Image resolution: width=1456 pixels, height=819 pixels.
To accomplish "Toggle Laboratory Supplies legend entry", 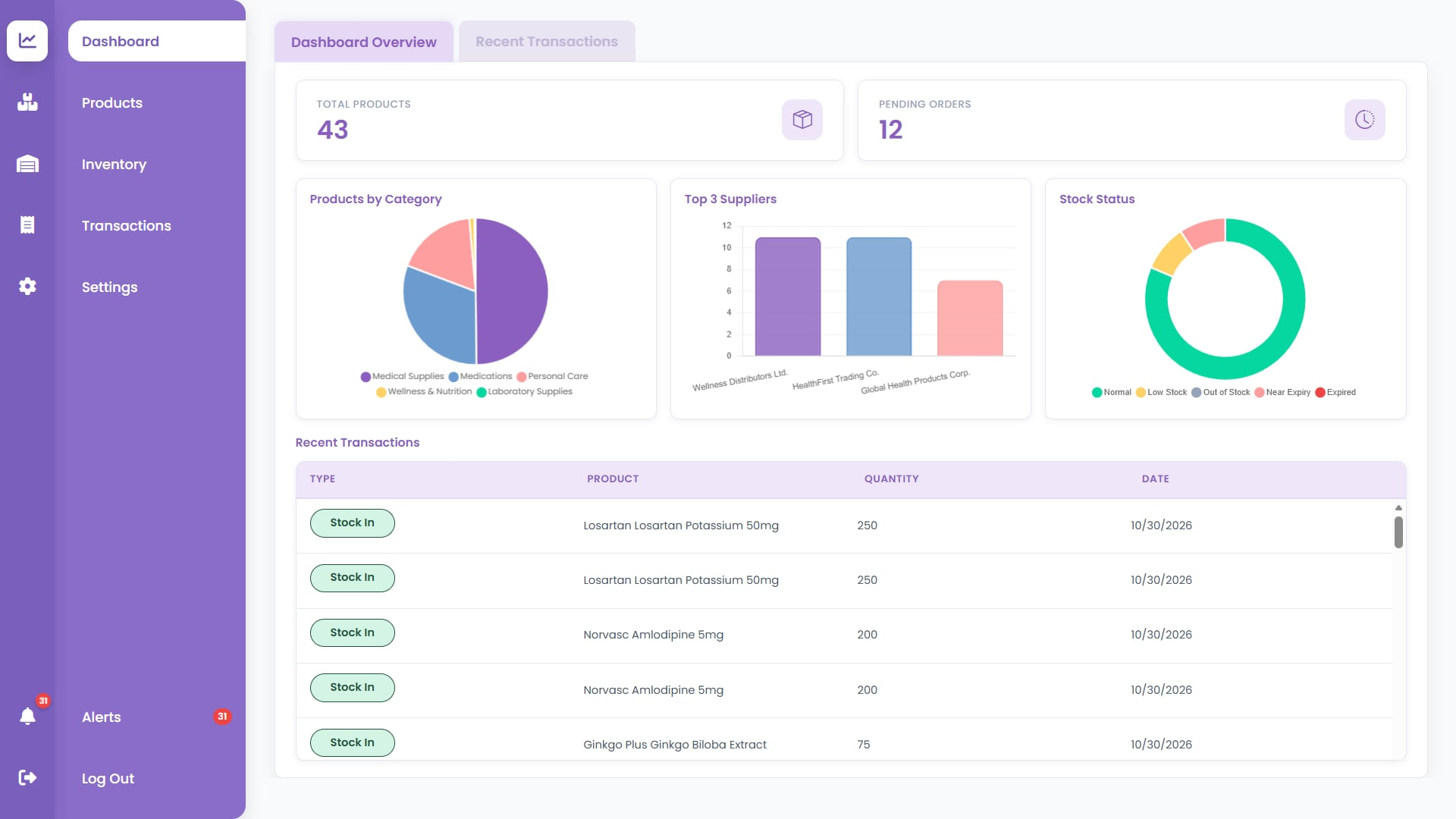I will pyautogui.click(x=524, y=391).
